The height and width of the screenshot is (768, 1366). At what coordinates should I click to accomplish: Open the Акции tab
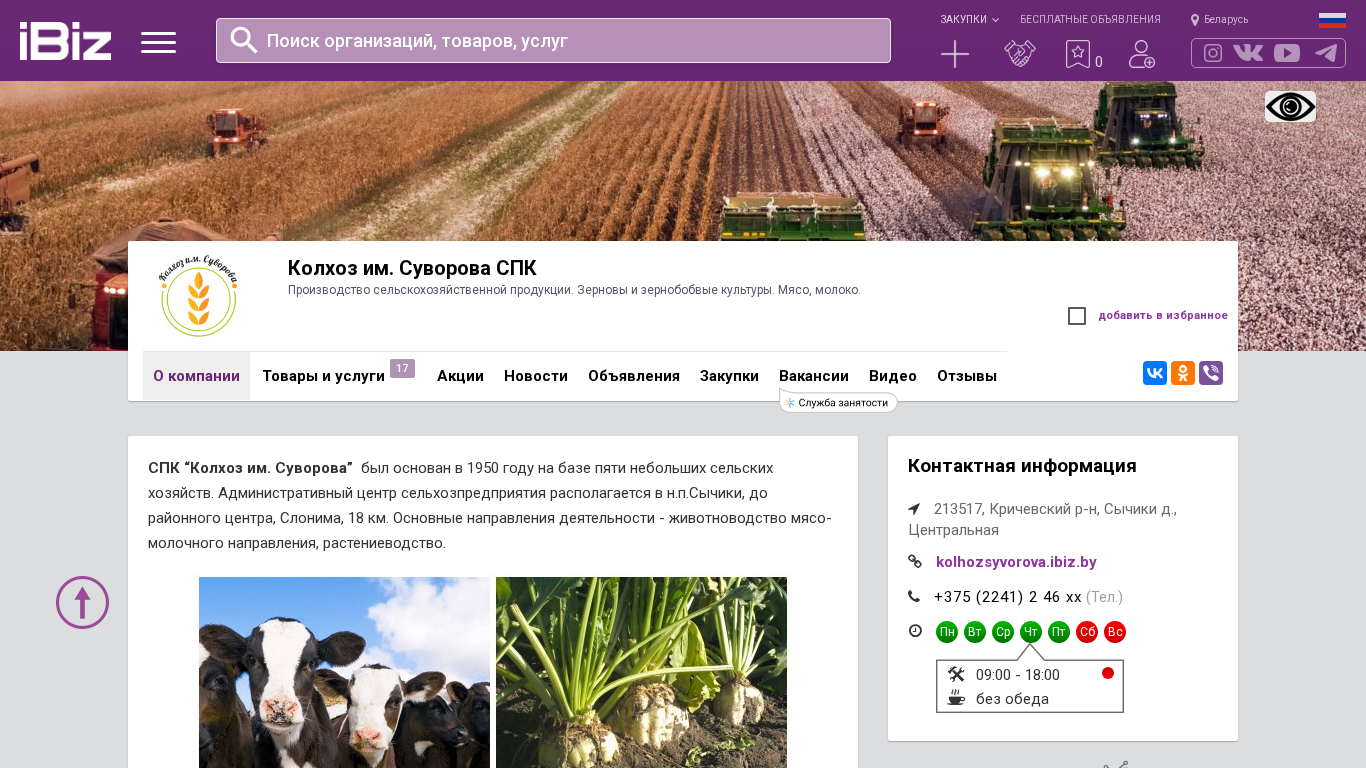pos(460,376)
